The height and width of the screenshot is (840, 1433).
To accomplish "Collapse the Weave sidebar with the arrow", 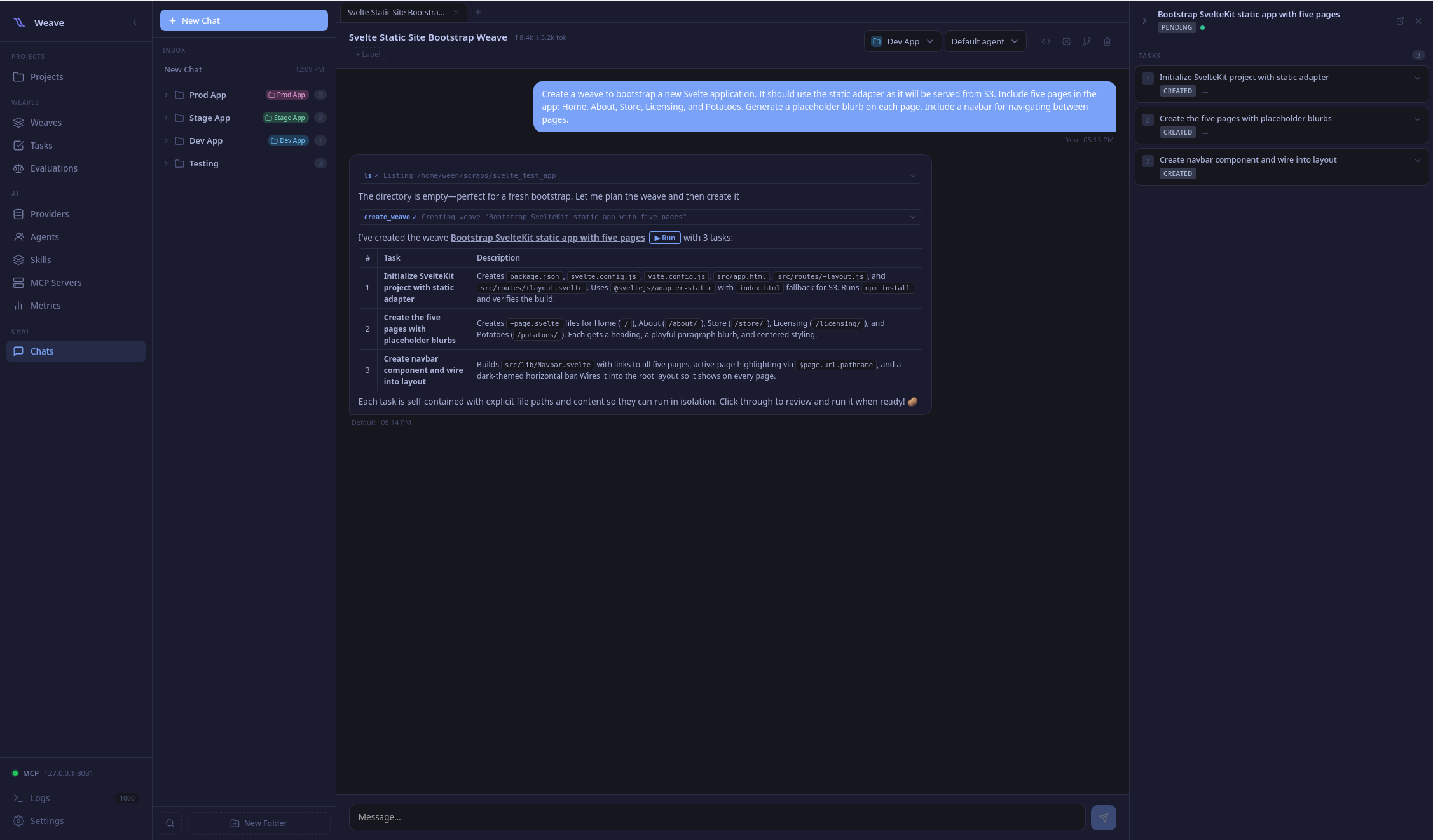I will 135,22.
